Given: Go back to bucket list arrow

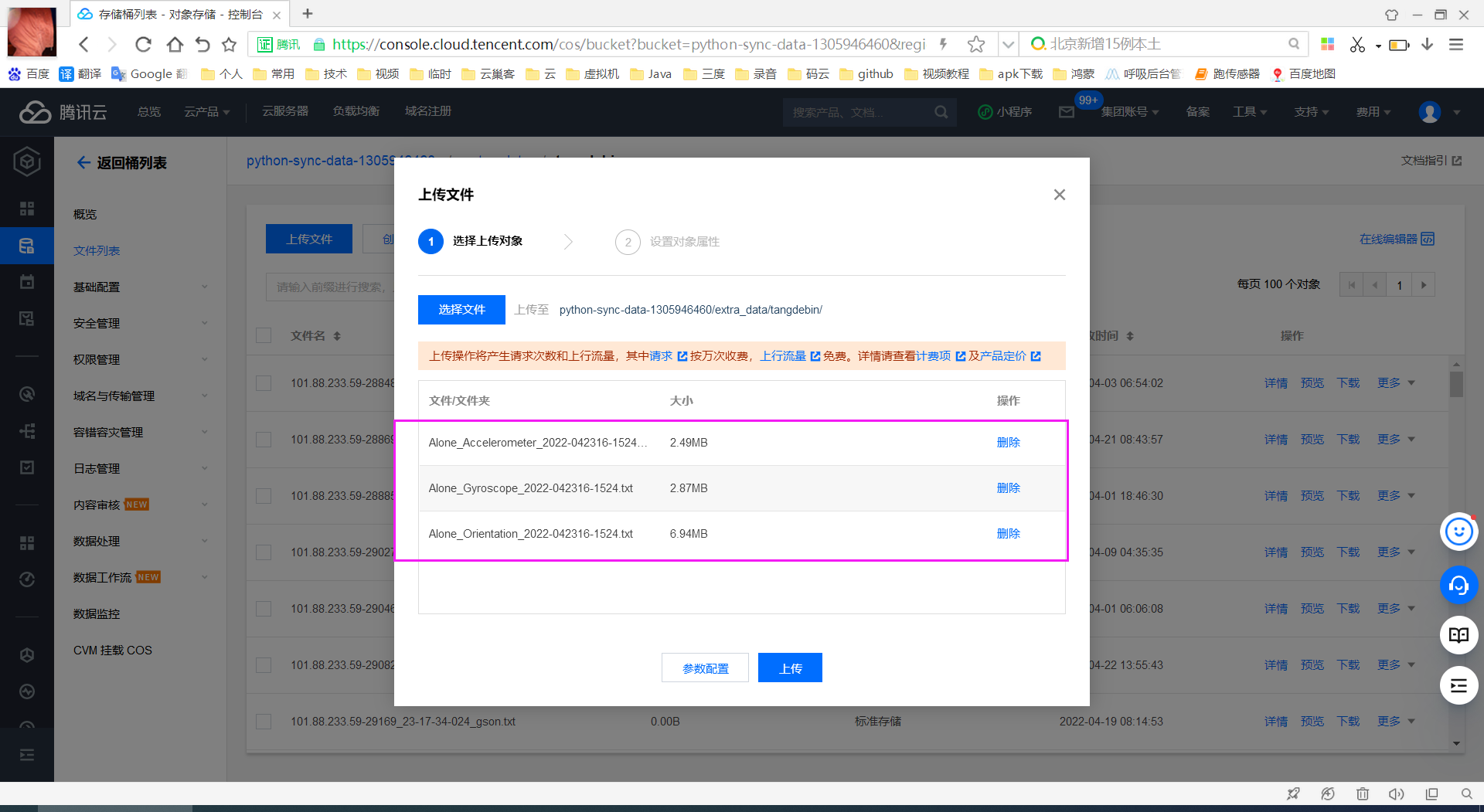Looking at the screenshot, I should (x=83, y=163).
